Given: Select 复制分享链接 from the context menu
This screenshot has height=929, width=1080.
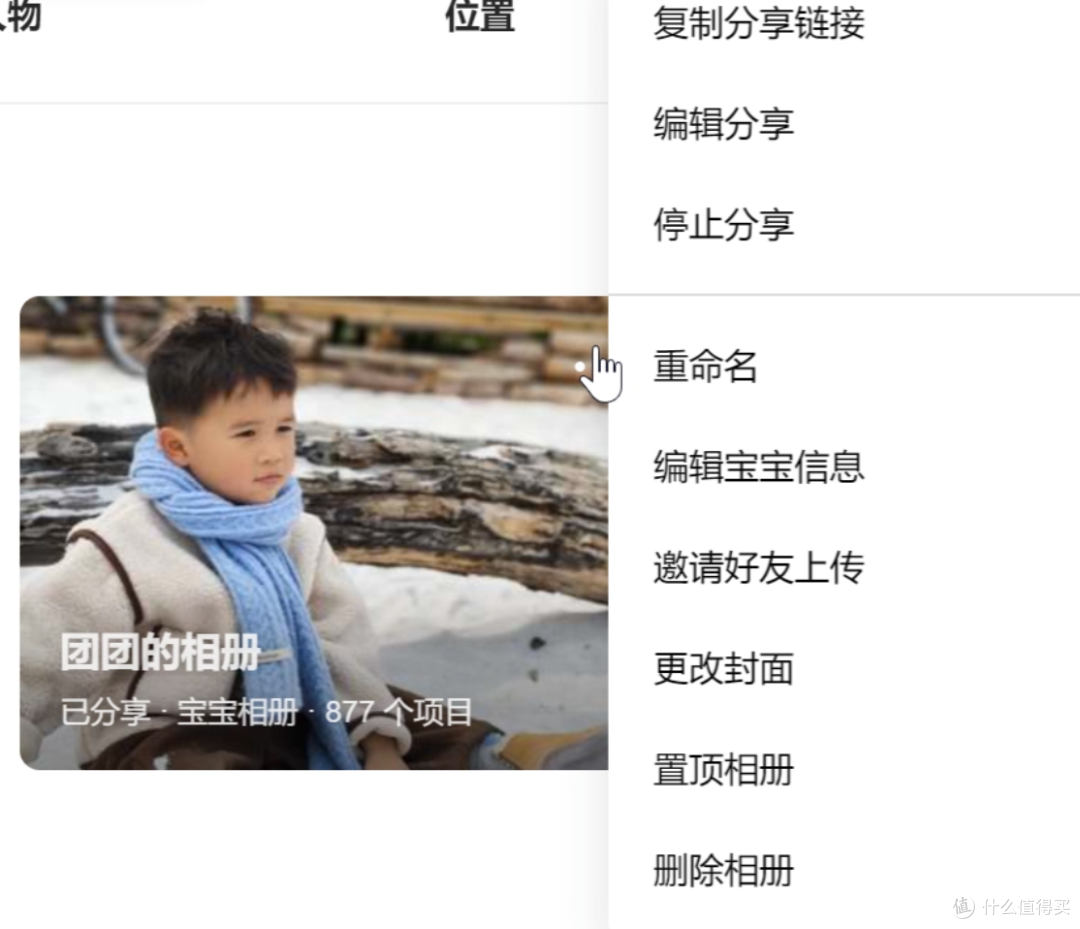Looking at the screenshot, I should coord(758,23).
